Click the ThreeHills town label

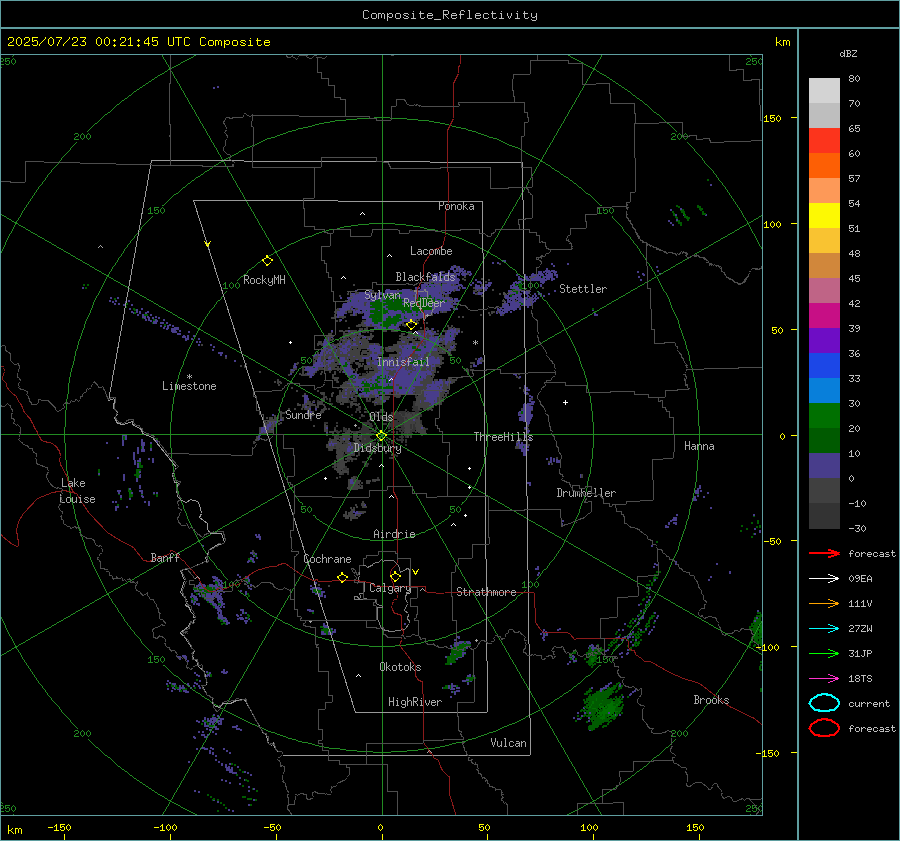tap(503, 437)
